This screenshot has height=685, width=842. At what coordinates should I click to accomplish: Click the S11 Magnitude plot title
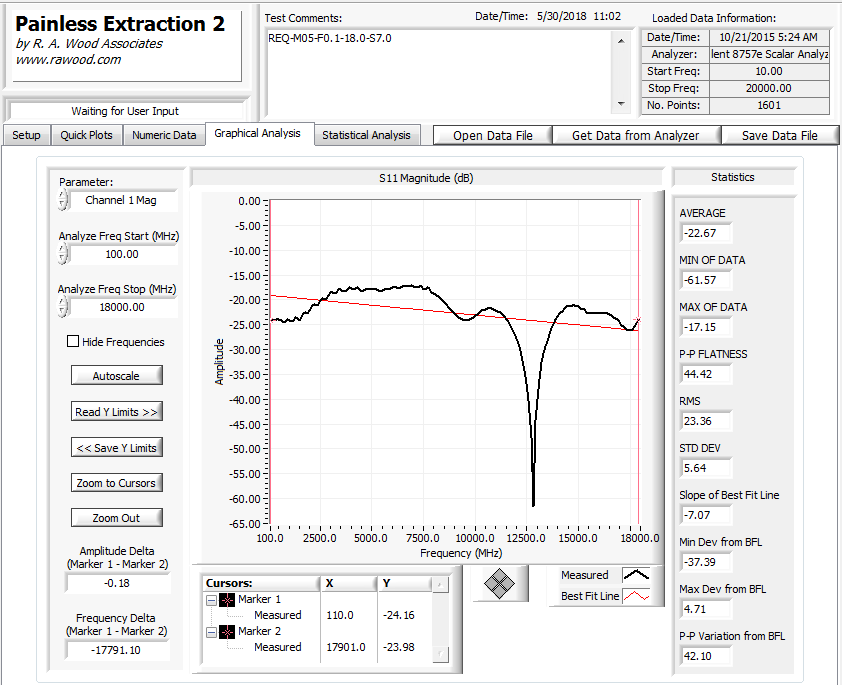[x=426, y=178]
